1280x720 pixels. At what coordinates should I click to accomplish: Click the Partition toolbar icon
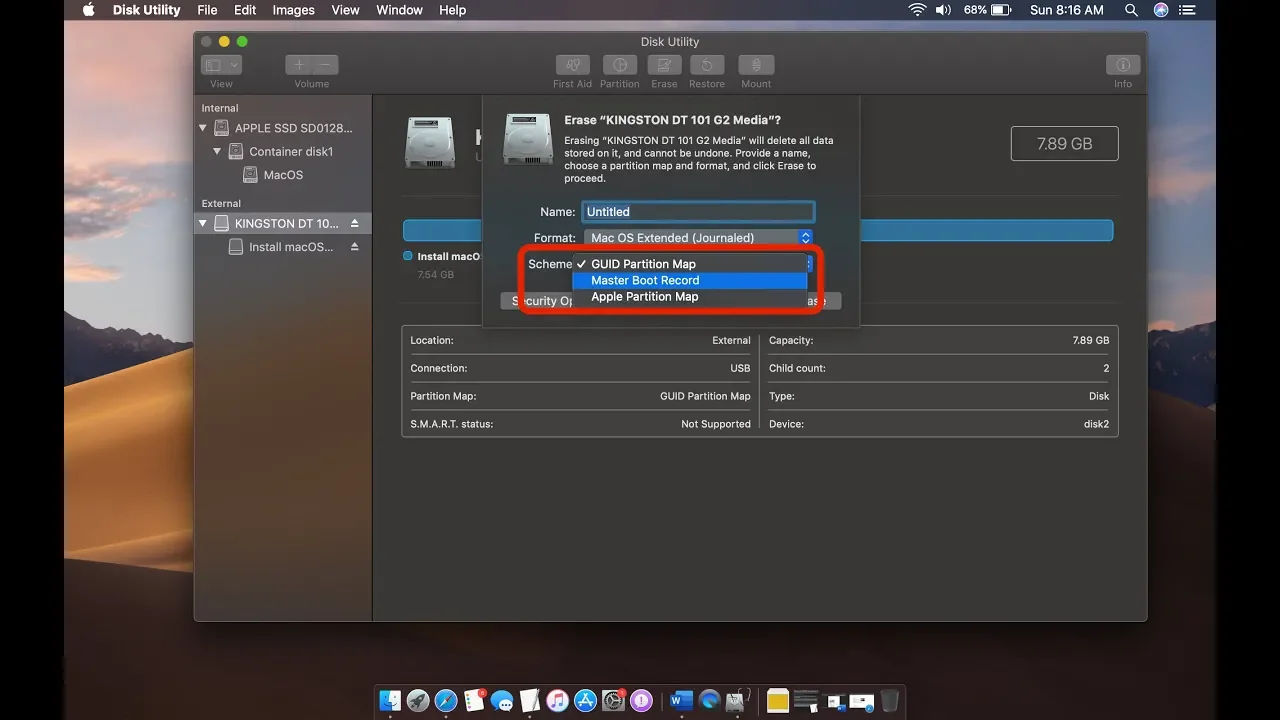(620, 65)
